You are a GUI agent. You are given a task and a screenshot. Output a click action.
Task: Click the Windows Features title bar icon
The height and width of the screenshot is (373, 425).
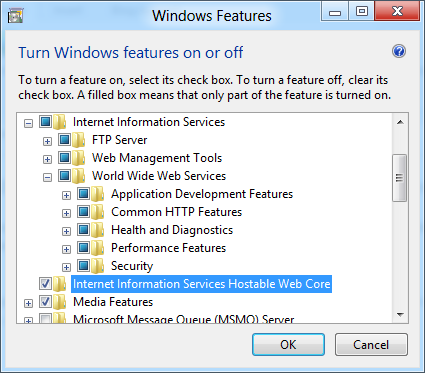15,16
